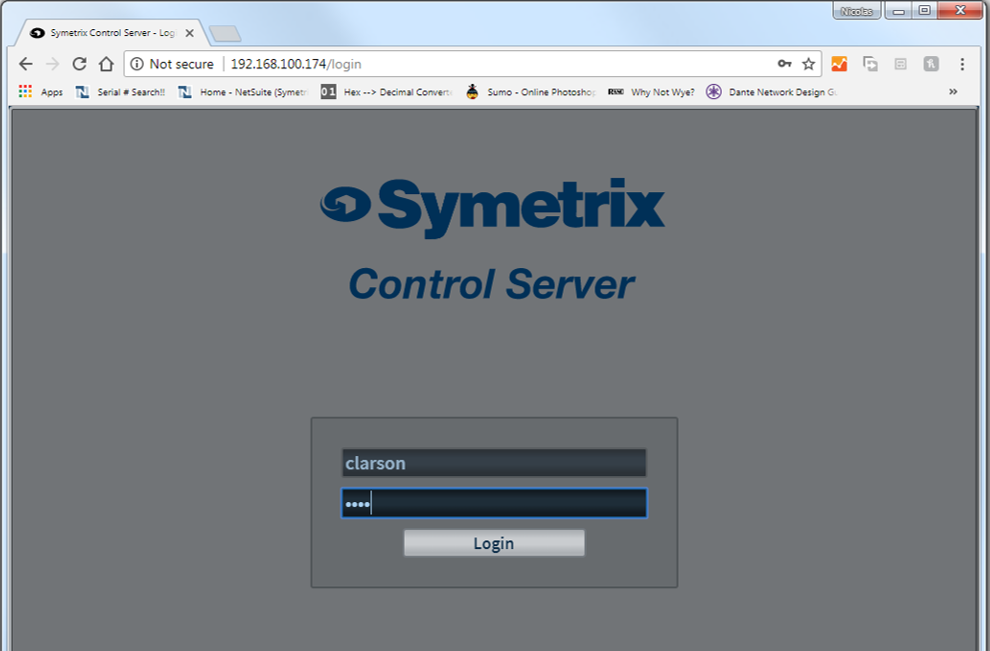Open the Apps grid shortcut
Image resolution: width=990 pixels, height=651 pixels.
point(41,92)
